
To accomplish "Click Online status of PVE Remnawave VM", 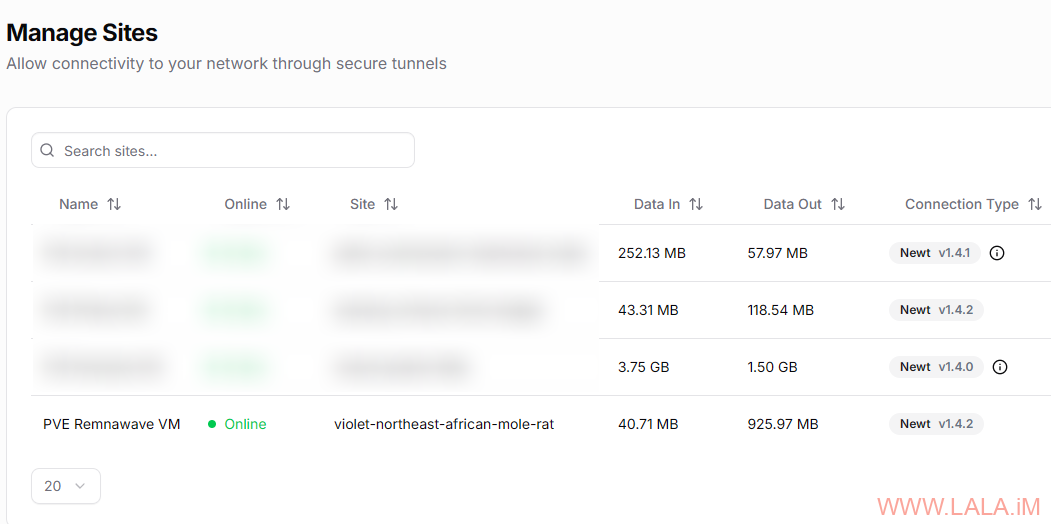I will pos(237,424).
